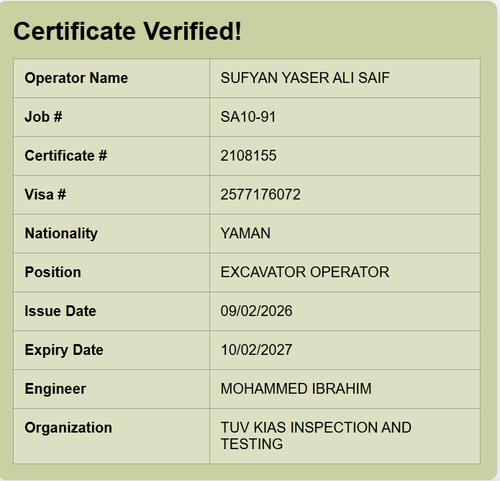Viewport: 500px width, 481px height.
Task: Select engineer name 'MOHAMMED IBRAHIM'
Action: [296, 389]
